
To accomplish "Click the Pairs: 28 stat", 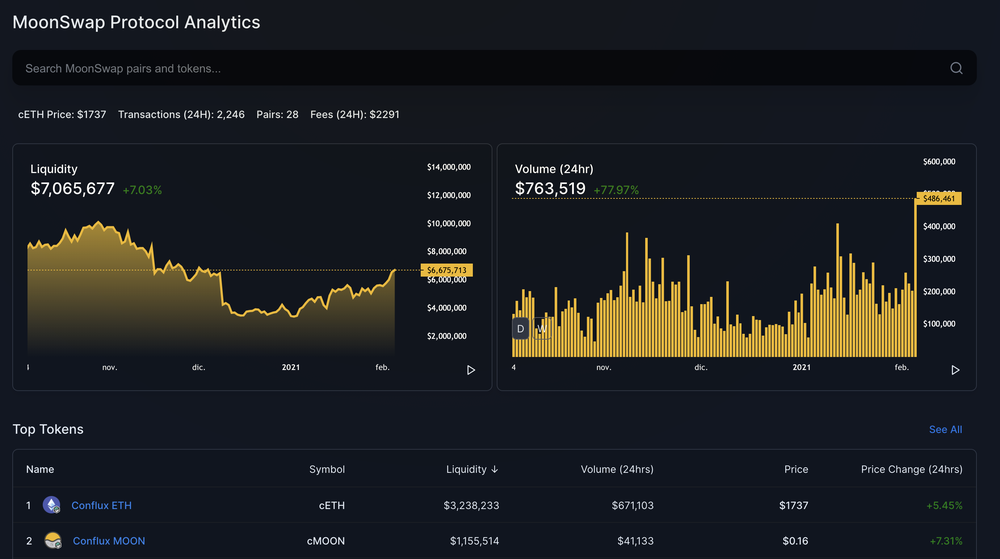I will point(277,115).
